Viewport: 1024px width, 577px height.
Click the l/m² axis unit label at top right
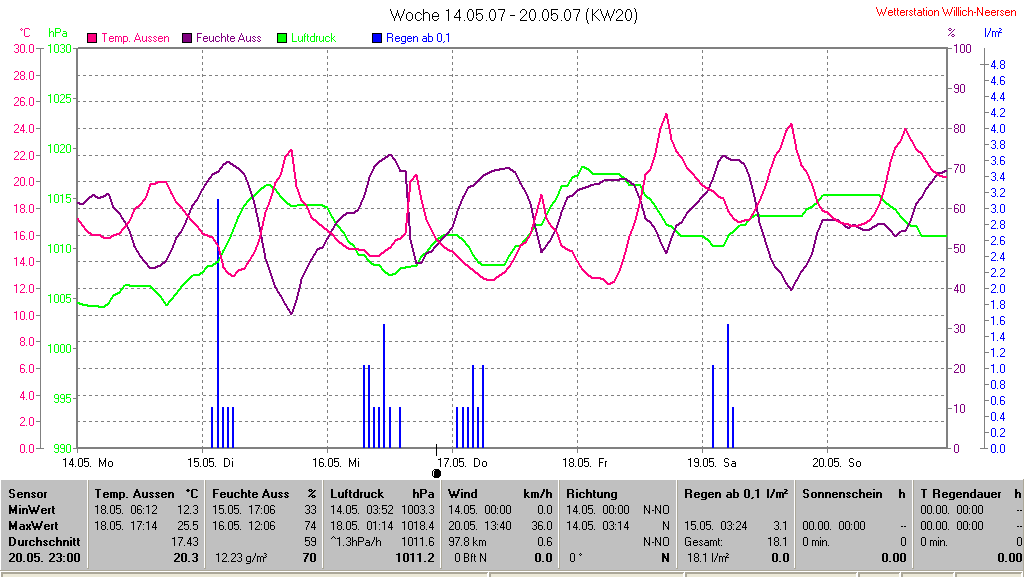993,33
